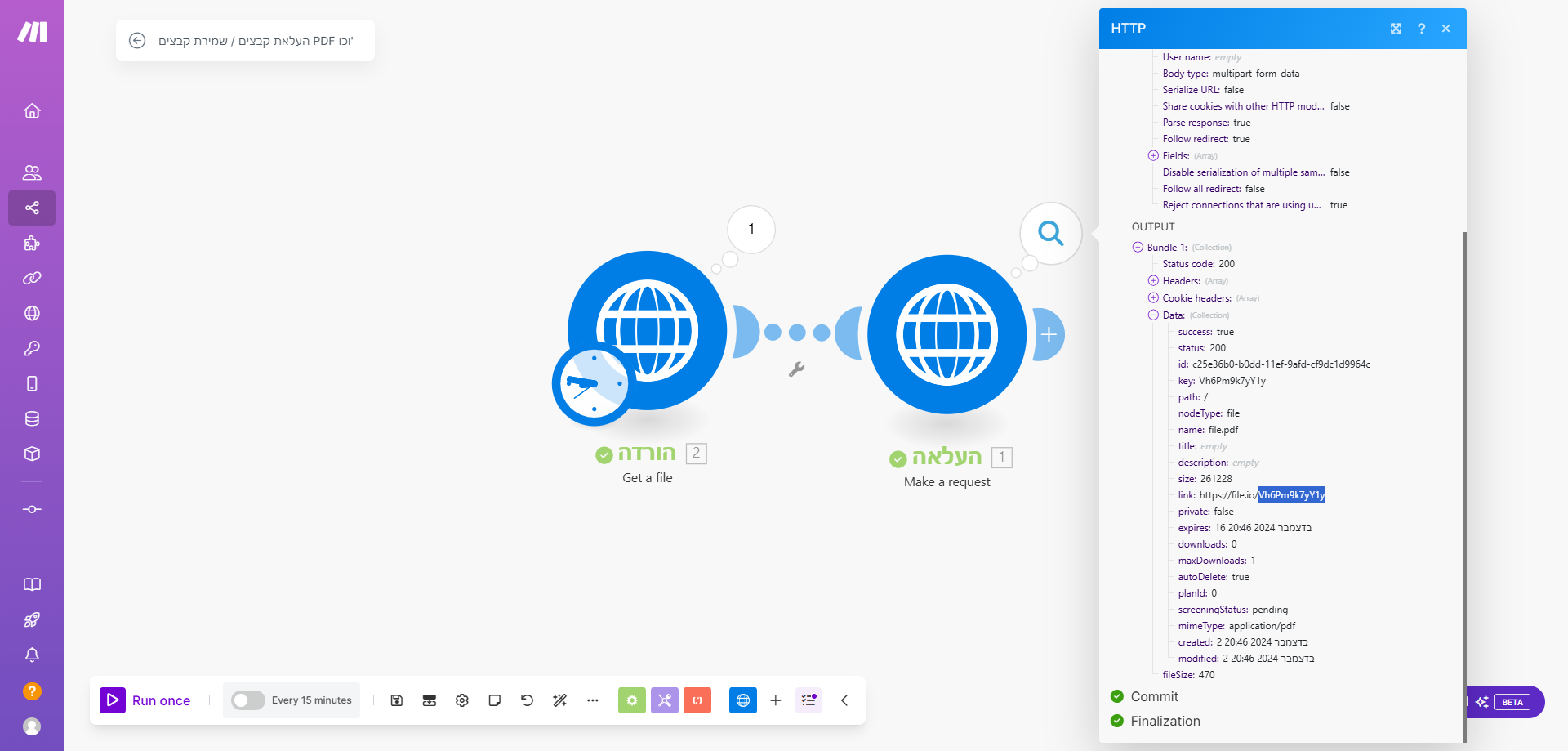Click the auto-align magic wand icon
Viewport: 1568px width, 751px height.
[x=560, y=700]
